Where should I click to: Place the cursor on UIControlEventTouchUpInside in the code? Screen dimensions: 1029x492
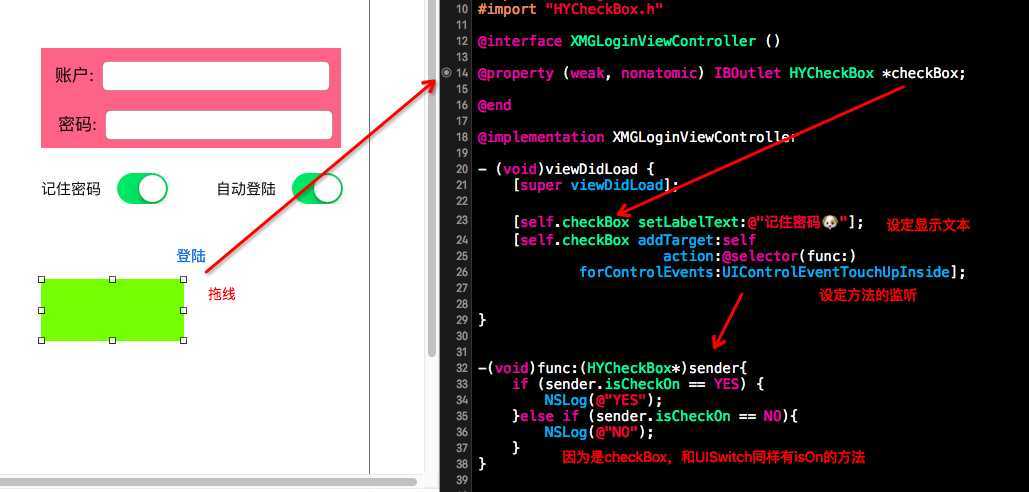(835, 272)
